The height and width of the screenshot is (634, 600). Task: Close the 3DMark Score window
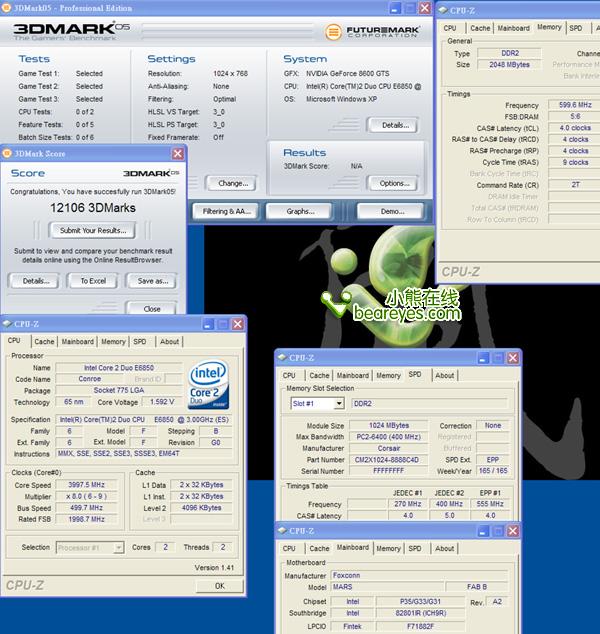point(177,153)
